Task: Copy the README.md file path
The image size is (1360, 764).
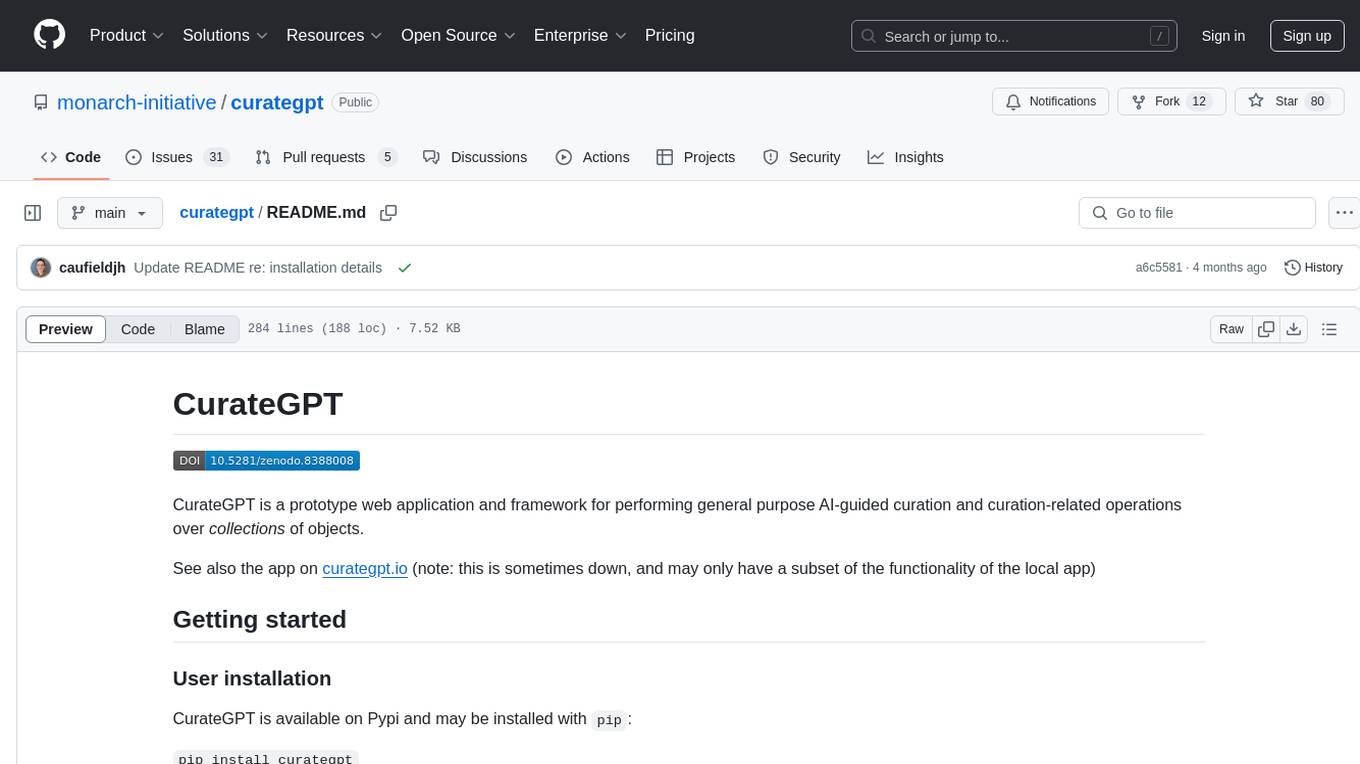Action: [389, 213]
